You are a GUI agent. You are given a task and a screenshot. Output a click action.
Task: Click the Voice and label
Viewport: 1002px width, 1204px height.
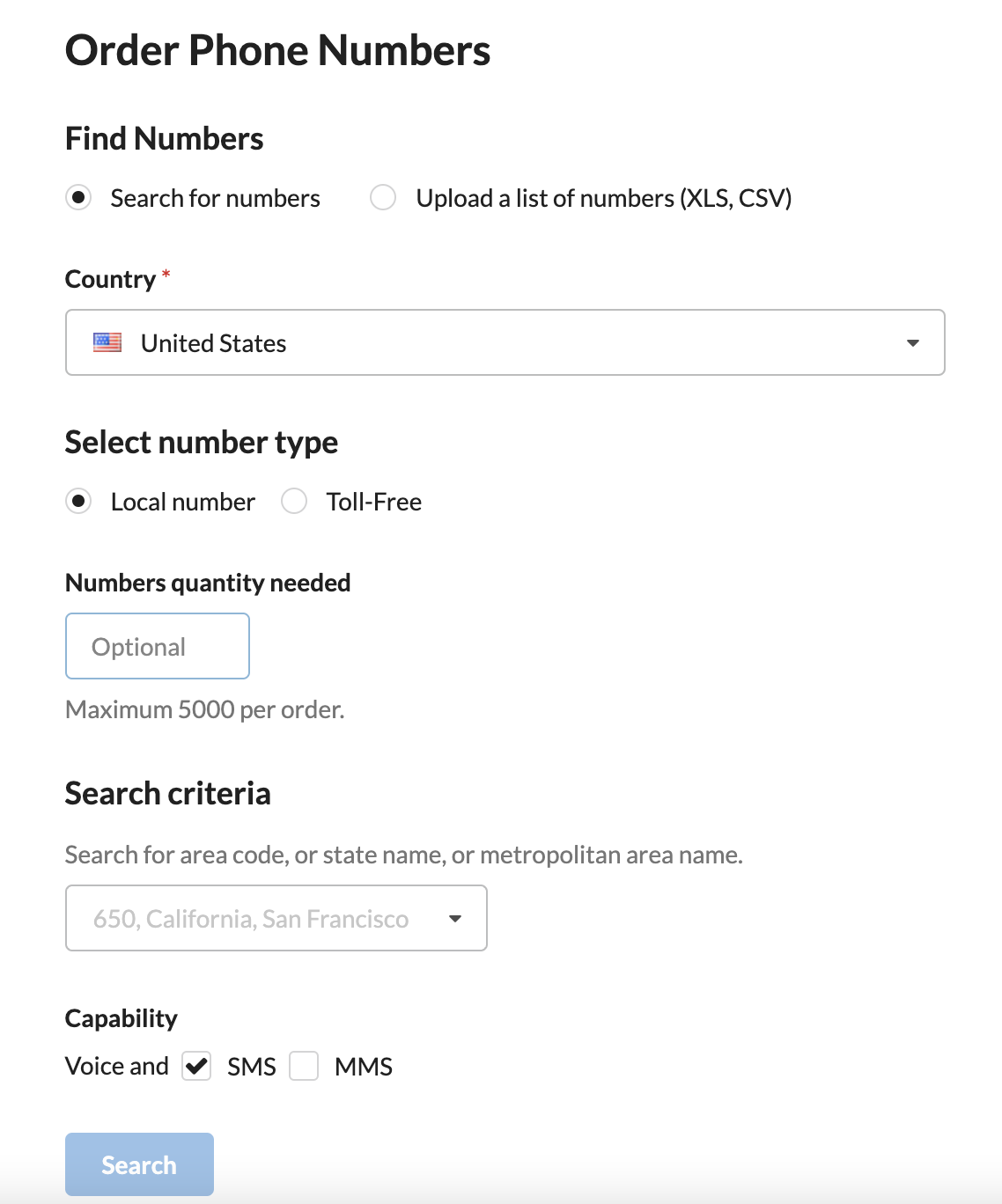pos(117,1066)
